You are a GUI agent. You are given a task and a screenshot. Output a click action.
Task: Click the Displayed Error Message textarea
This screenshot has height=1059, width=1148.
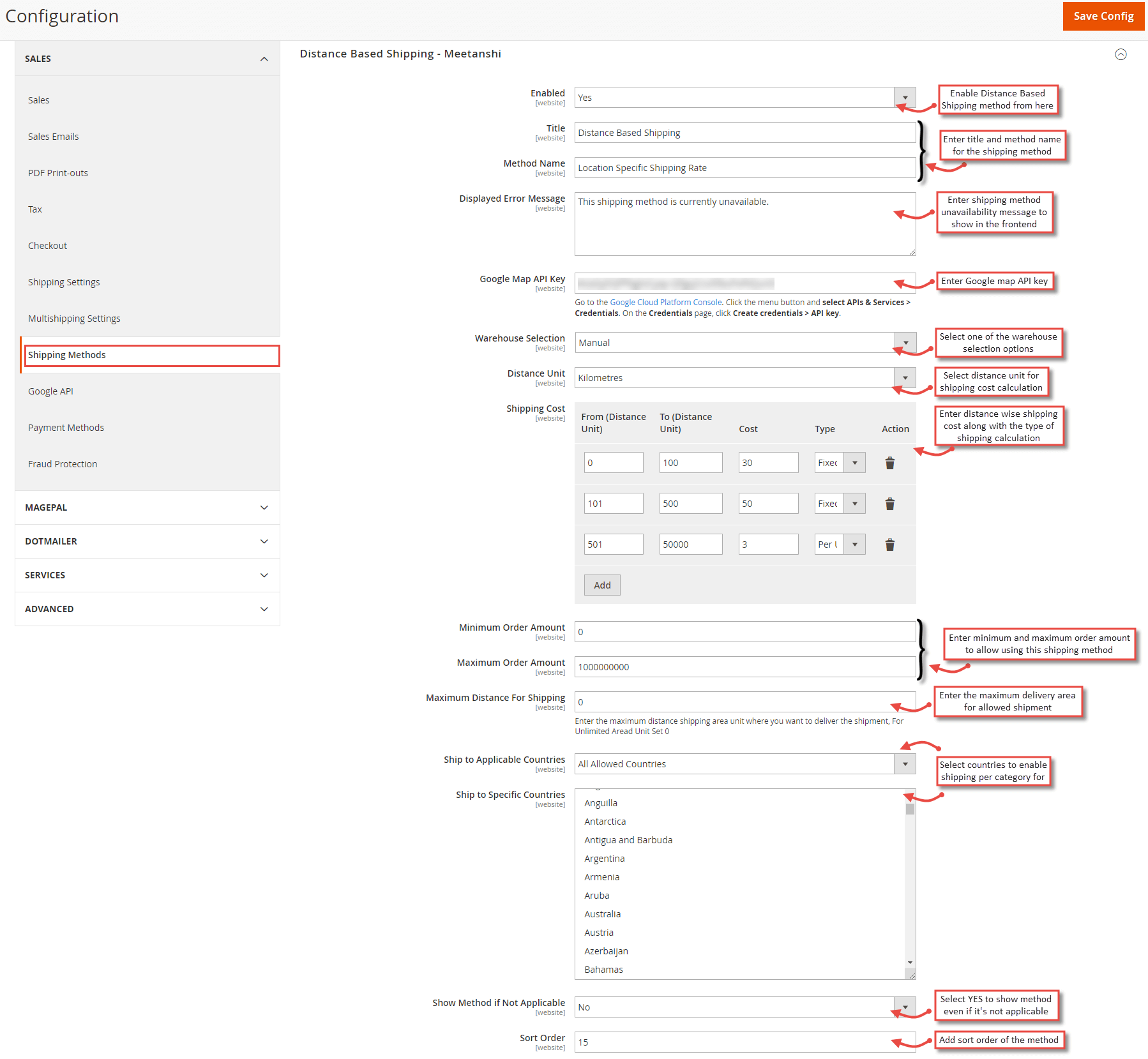pos(745,224)
